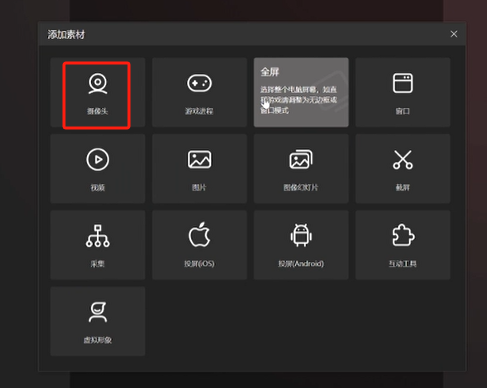487x388 pixels.
Task: Open the 互动工具 puzzle-piece tools icon
Action: coord(403,235)
